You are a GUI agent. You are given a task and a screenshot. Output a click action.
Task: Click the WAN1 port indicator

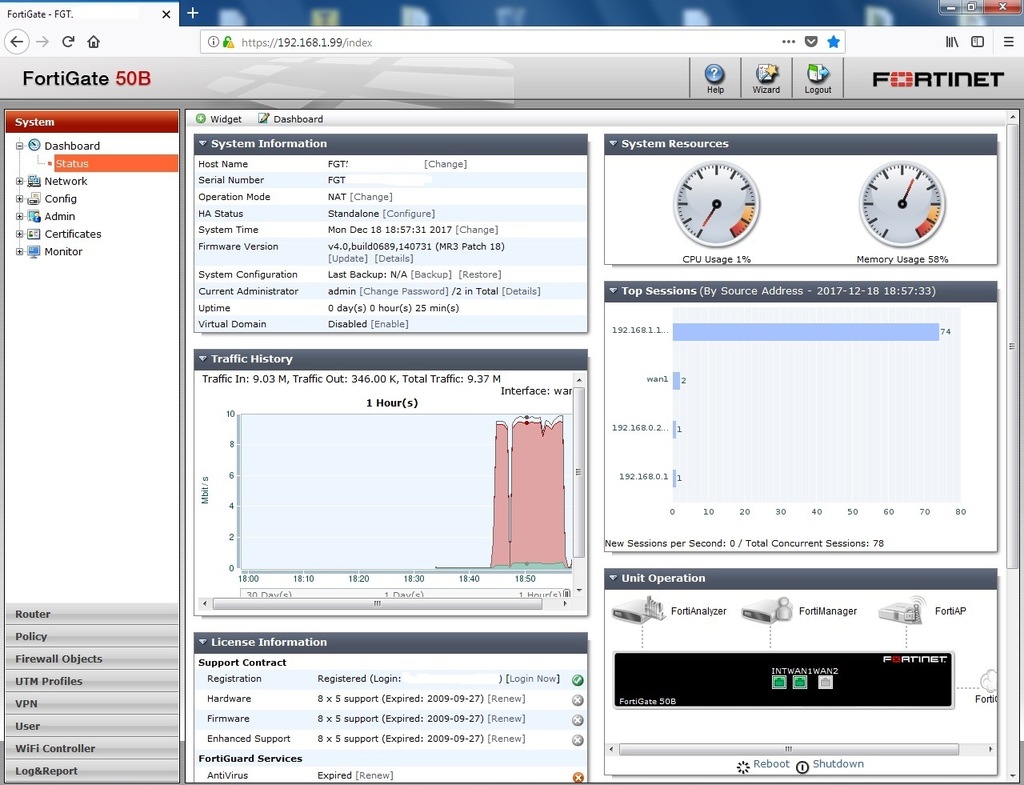(800, 682)
